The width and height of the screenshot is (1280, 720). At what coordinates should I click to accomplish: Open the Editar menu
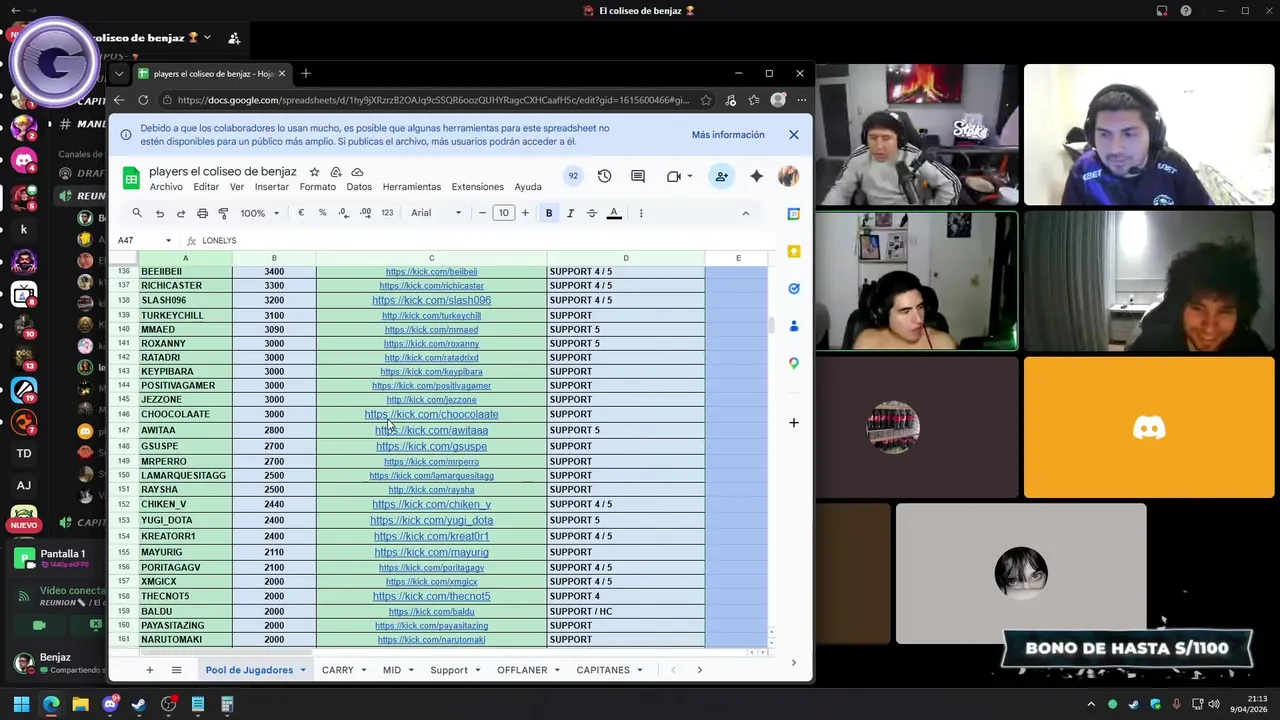pos(206,187)
